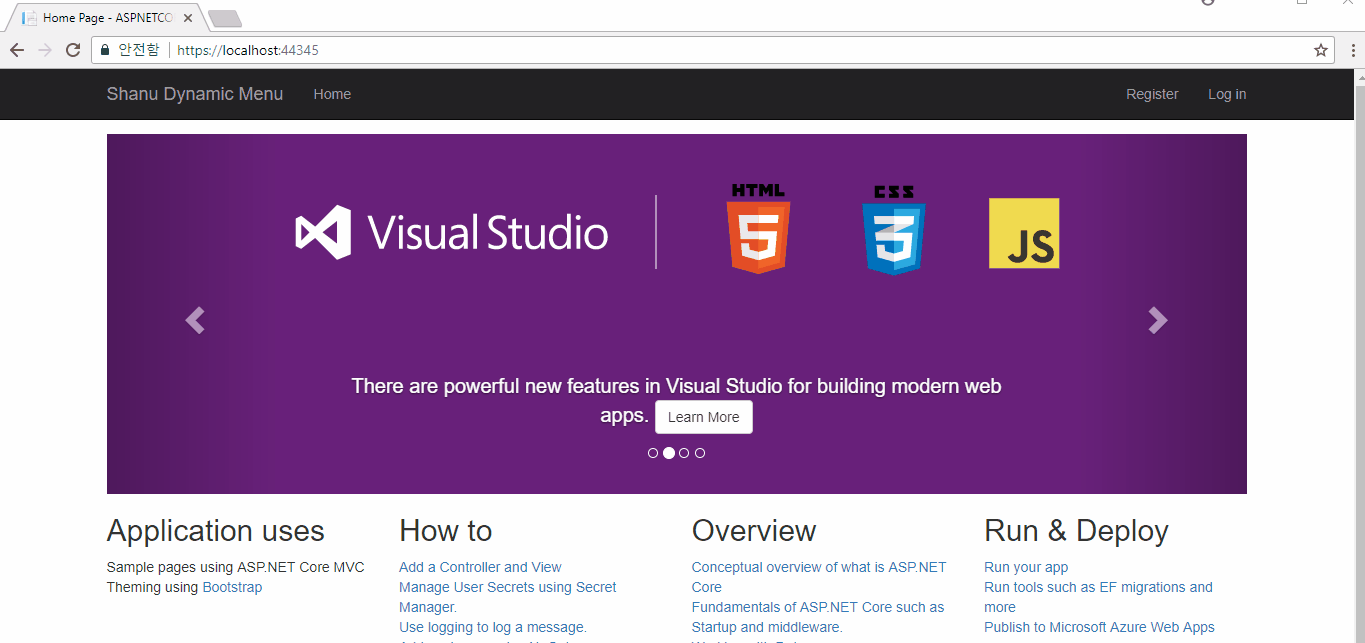The width and height of the screenshot is (1365, 643).
Task: Open a new browser tab
Action: pyautogui.click(x=225, y=18)
